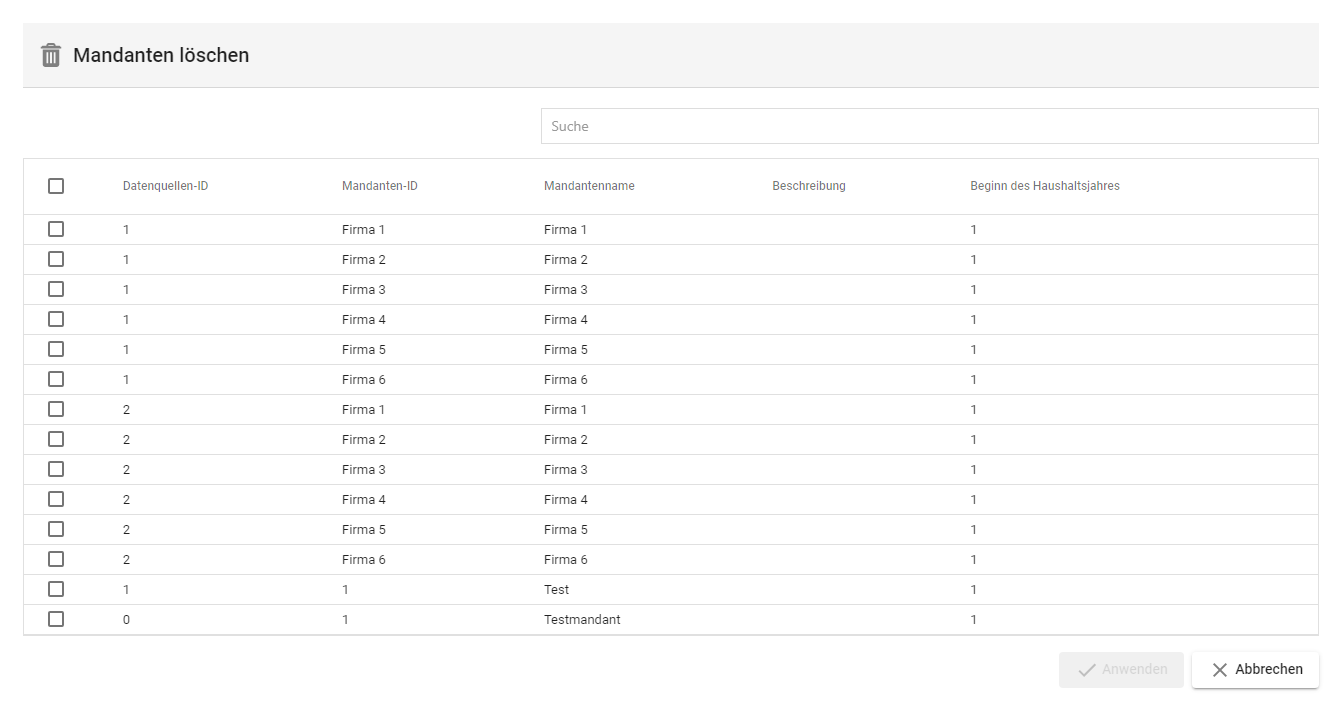Viewport: 1336px width, 702px height.
Task: Sort by Mandanten-ID column header
Action: coord(379,186)
